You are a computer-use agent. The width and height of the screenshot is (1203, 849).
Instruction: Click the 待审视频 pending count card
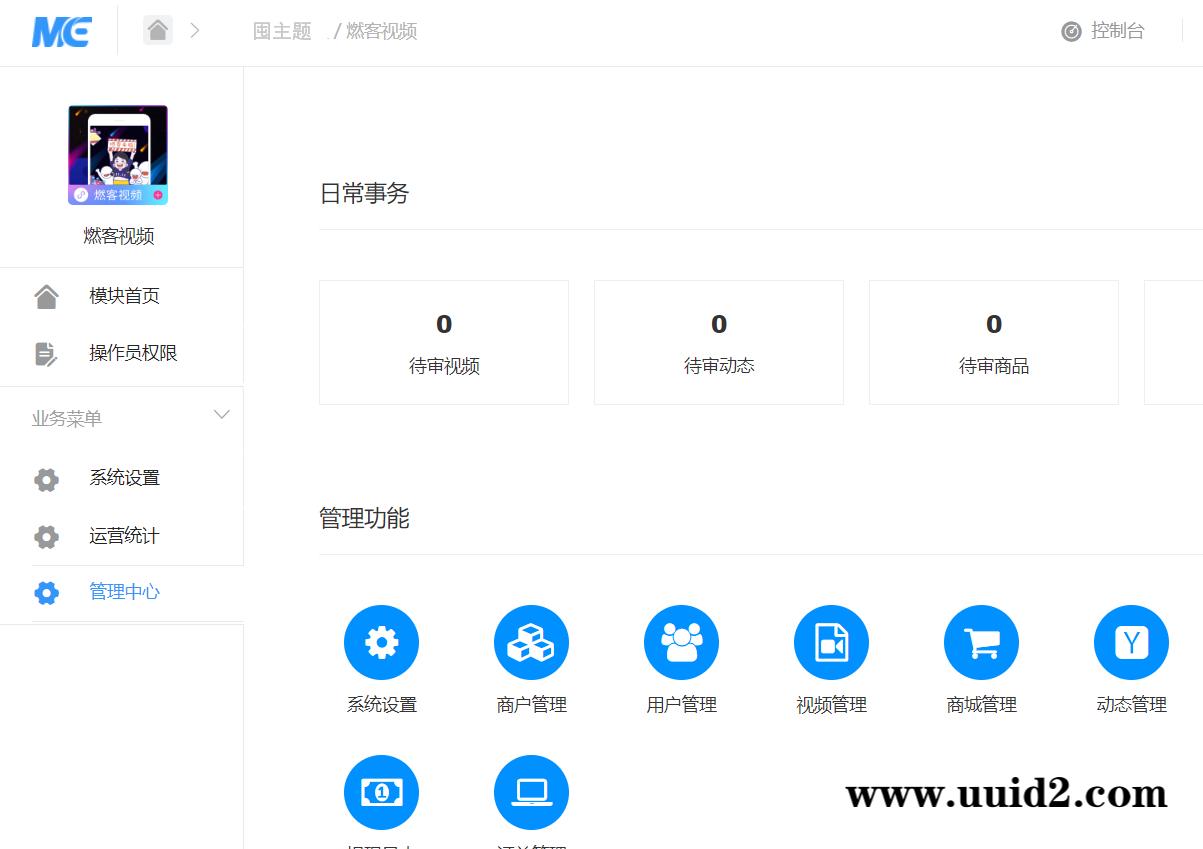[x=443, y=342]
